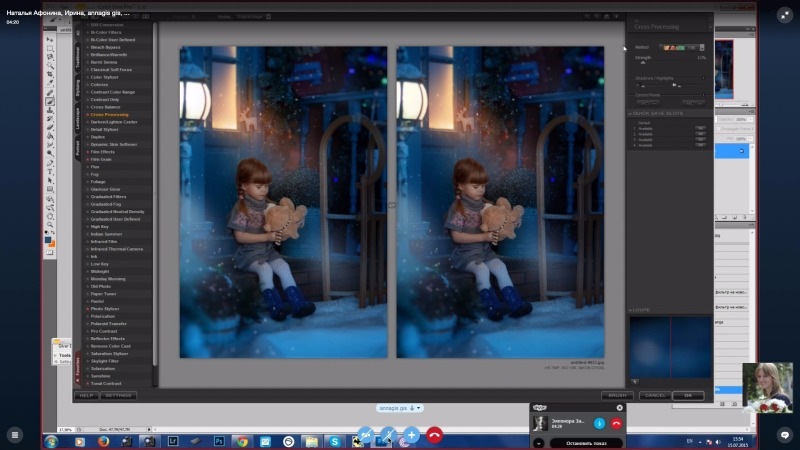This screenshot has width=800, height=450.
Task: Select the Eyedropper tool
Action: point(49,83)
